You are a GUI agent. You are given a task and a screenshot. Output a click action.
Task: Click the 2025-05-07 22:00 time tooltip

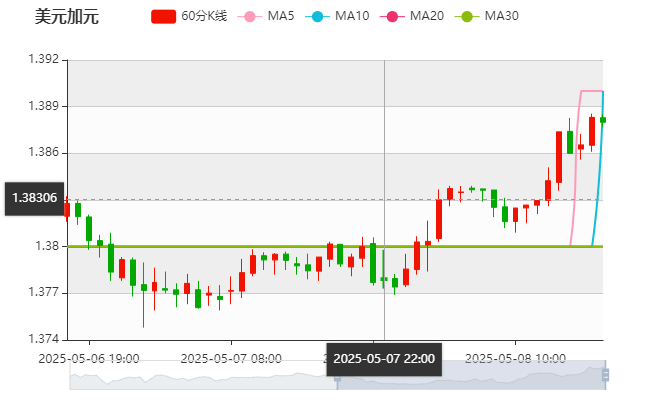tap(384, 358)
